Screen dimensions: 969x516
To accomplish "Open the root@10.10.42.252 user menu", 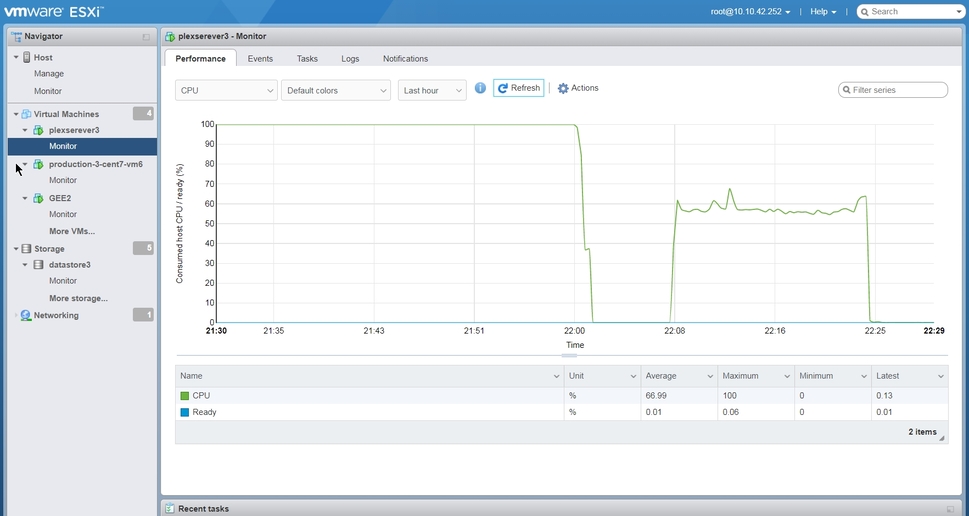I will [x=750, y=12].
